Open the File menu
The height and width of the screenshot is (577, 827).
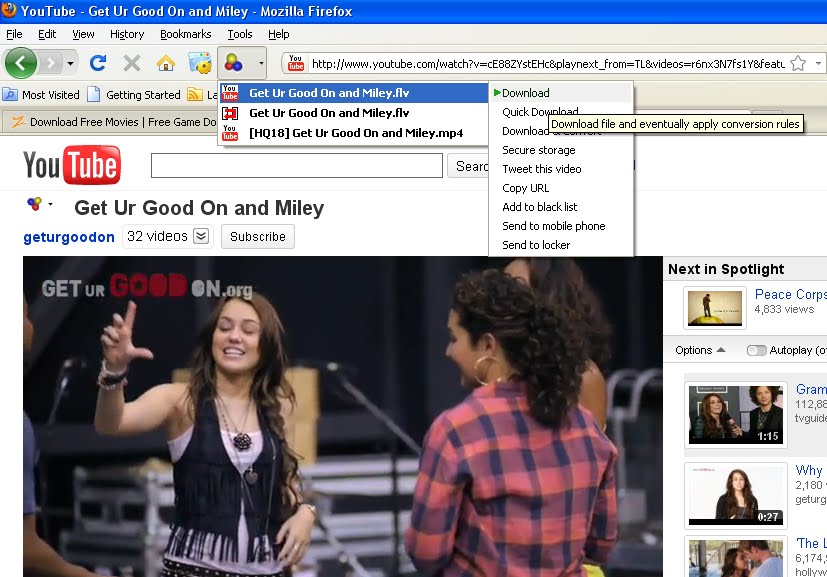[14, 34]
